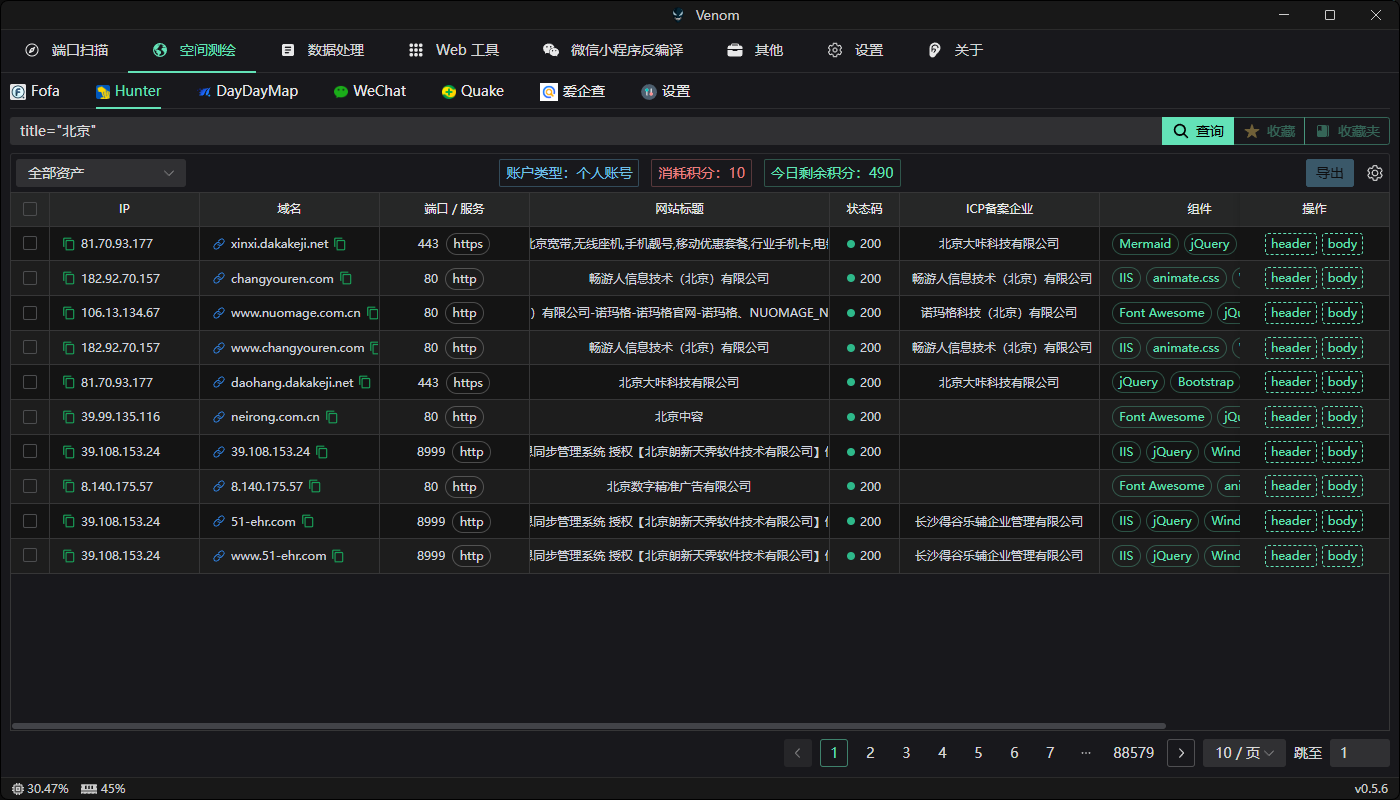The image size is (1400, 800).
Task: Open the 数据处理 tab
Action: click(x=322, y=50)
